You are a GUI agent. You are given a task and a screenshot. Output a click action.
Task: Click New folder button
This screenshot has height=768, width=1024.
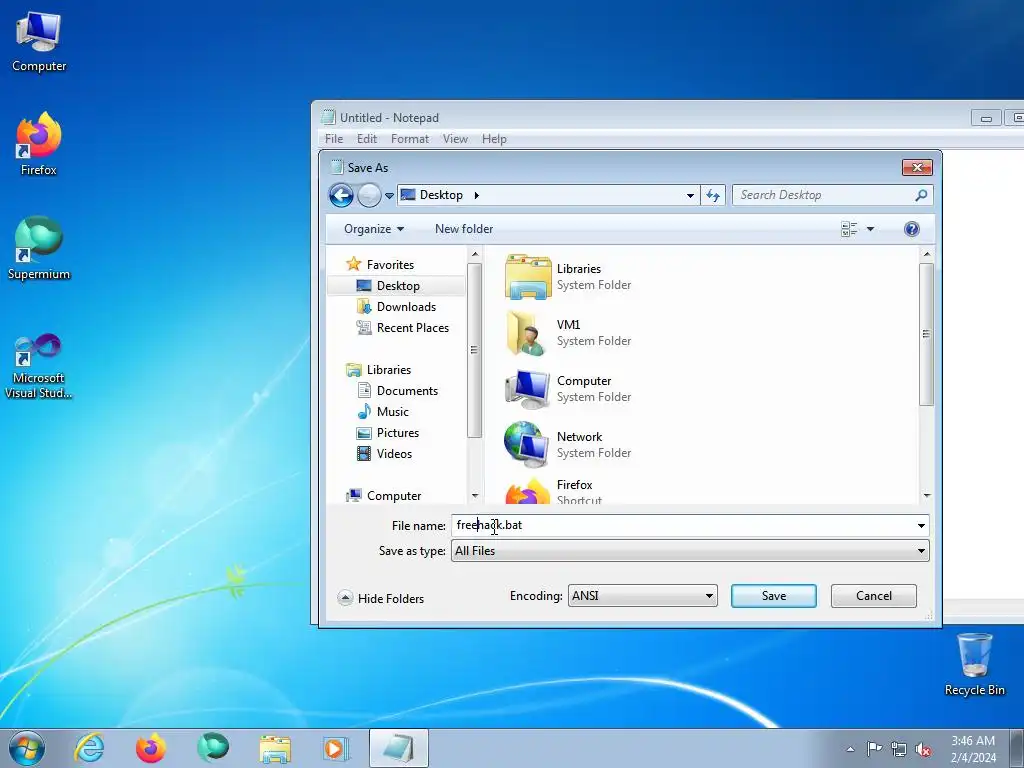(x=464, y=229)
